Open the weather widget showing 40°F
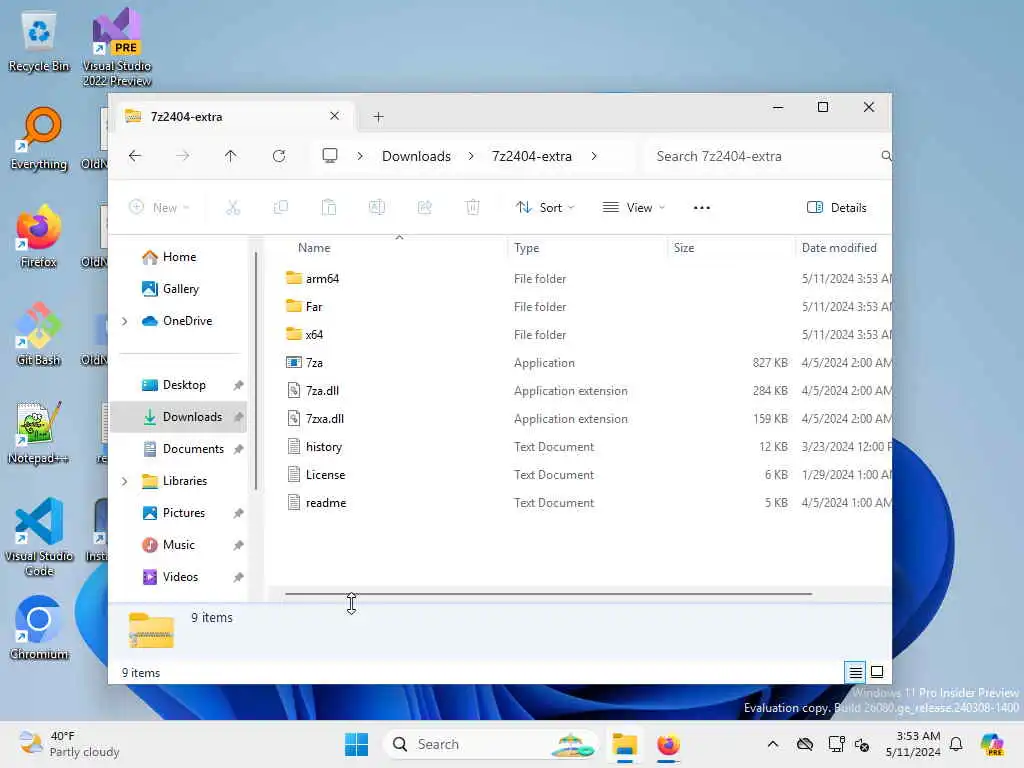 (x=69, y=744)
